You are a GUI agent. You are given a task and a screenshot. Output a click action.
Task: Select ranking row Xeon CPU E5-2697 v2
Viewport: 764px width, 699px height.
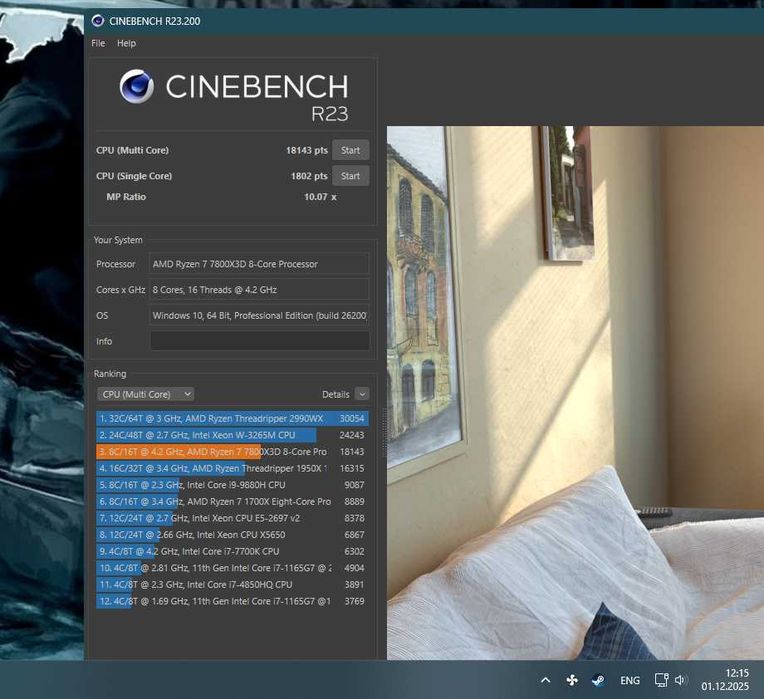[x=232, y=518]
